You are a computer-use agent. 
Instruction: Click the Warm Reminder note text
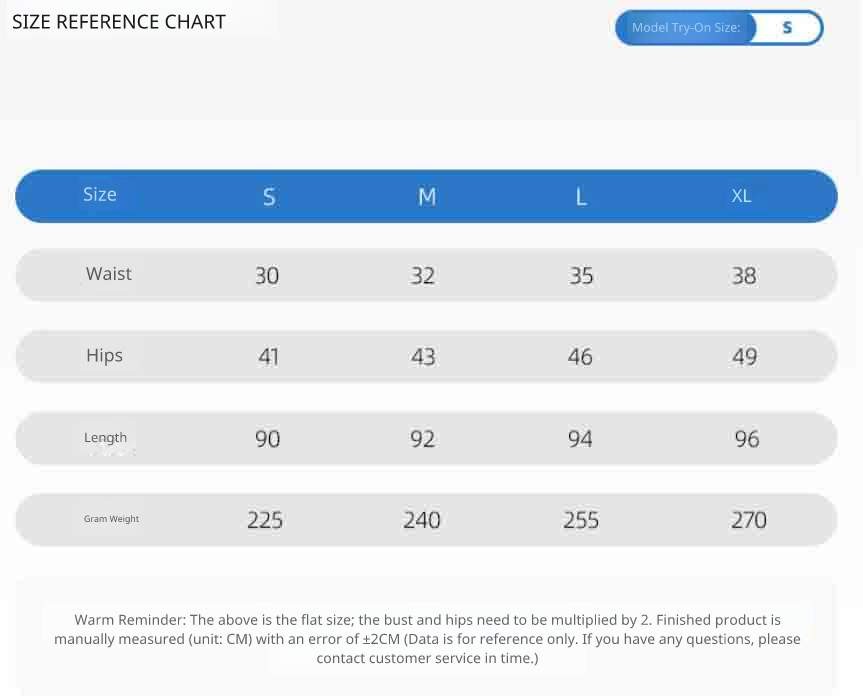pos(427,639)
